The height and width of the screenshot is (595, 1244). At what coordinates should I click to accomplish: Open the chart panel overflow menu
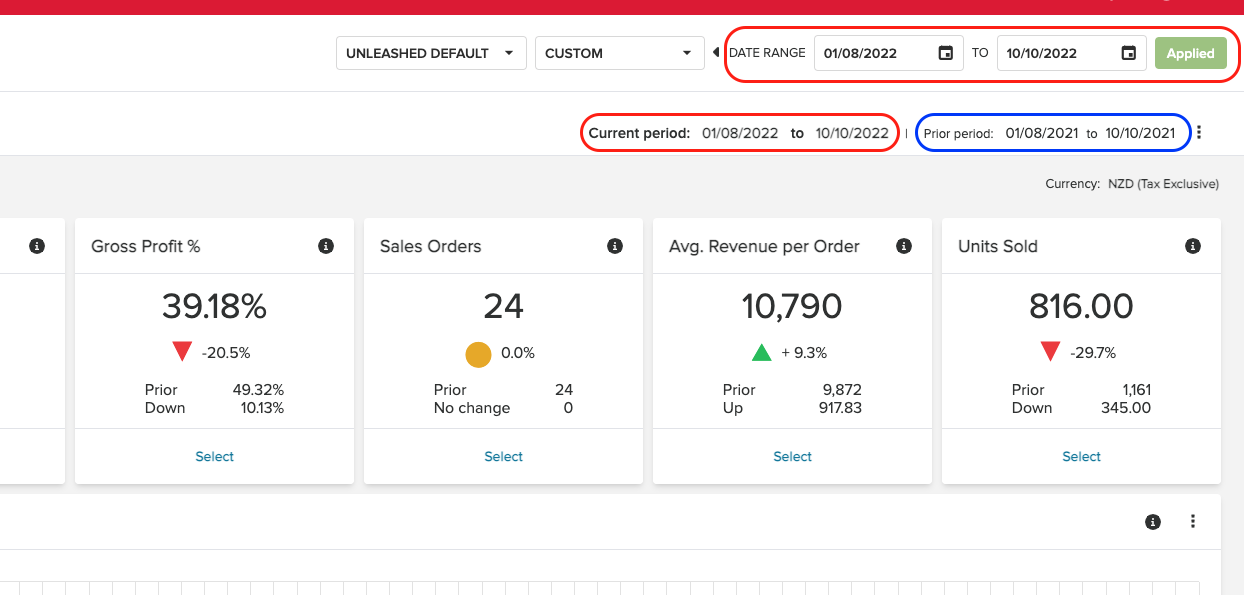click(x=1192, y=521)
